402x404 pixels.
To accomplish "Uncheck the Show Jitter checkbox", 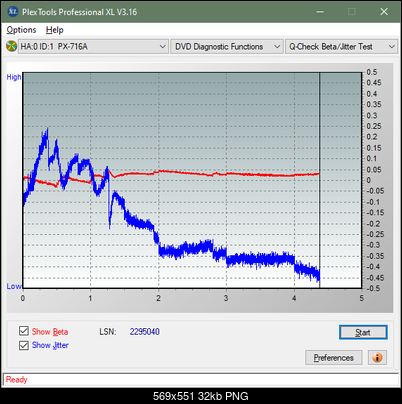I will [24, 345].
